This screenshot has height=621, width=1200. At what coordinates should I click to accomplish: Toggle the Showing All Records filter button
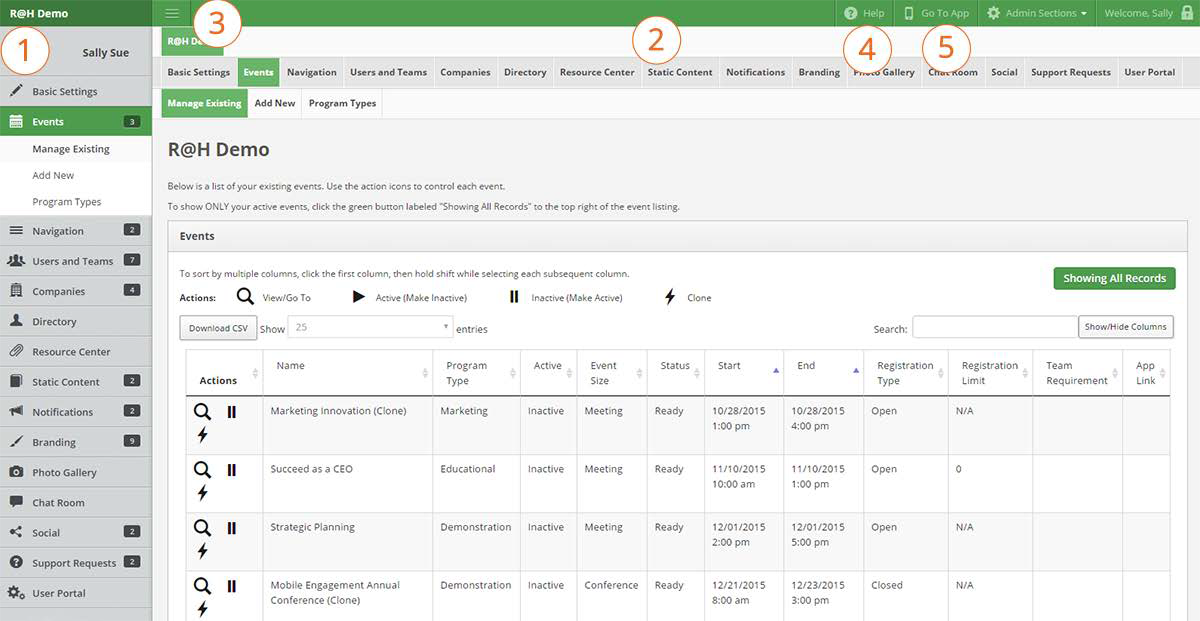[x=1114, y=278]
